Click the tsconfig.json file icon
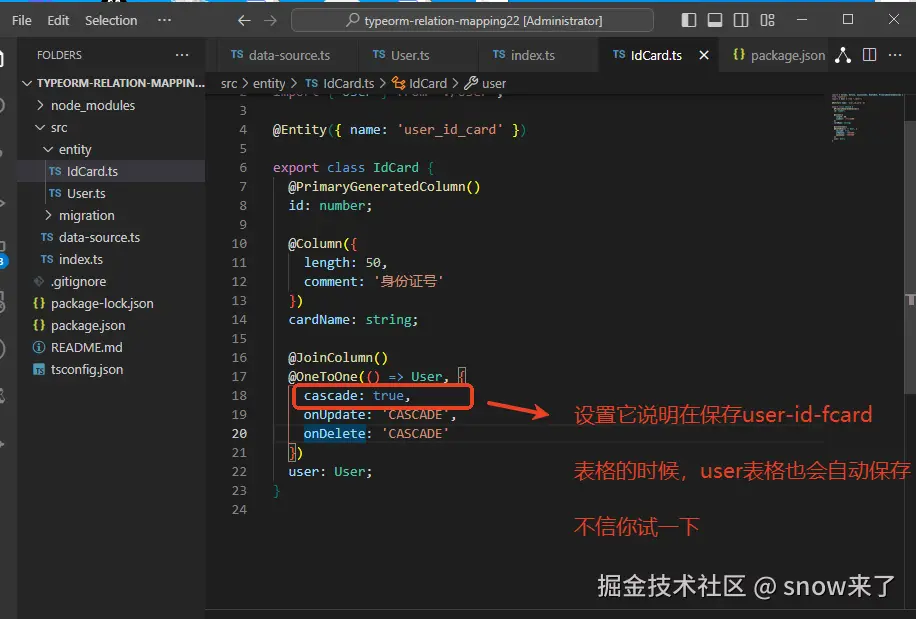The width and height of the screenshot is (916, 619). 39,370
